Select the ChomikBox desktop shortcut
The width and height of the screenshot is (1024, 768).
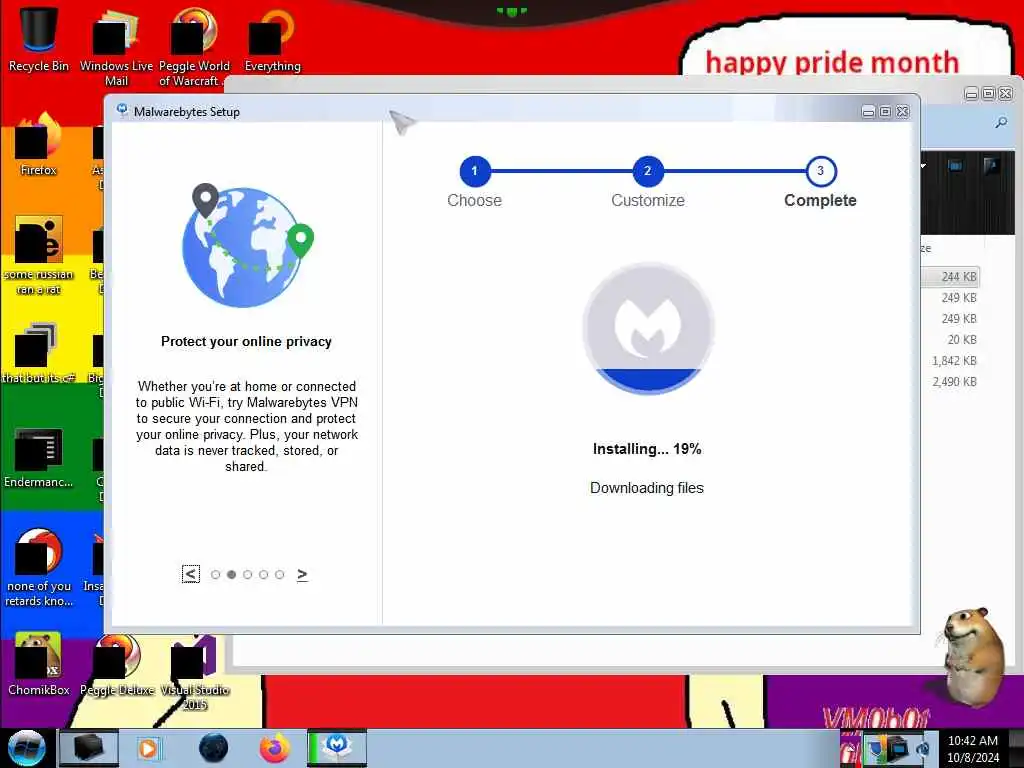tap(39, 664)
